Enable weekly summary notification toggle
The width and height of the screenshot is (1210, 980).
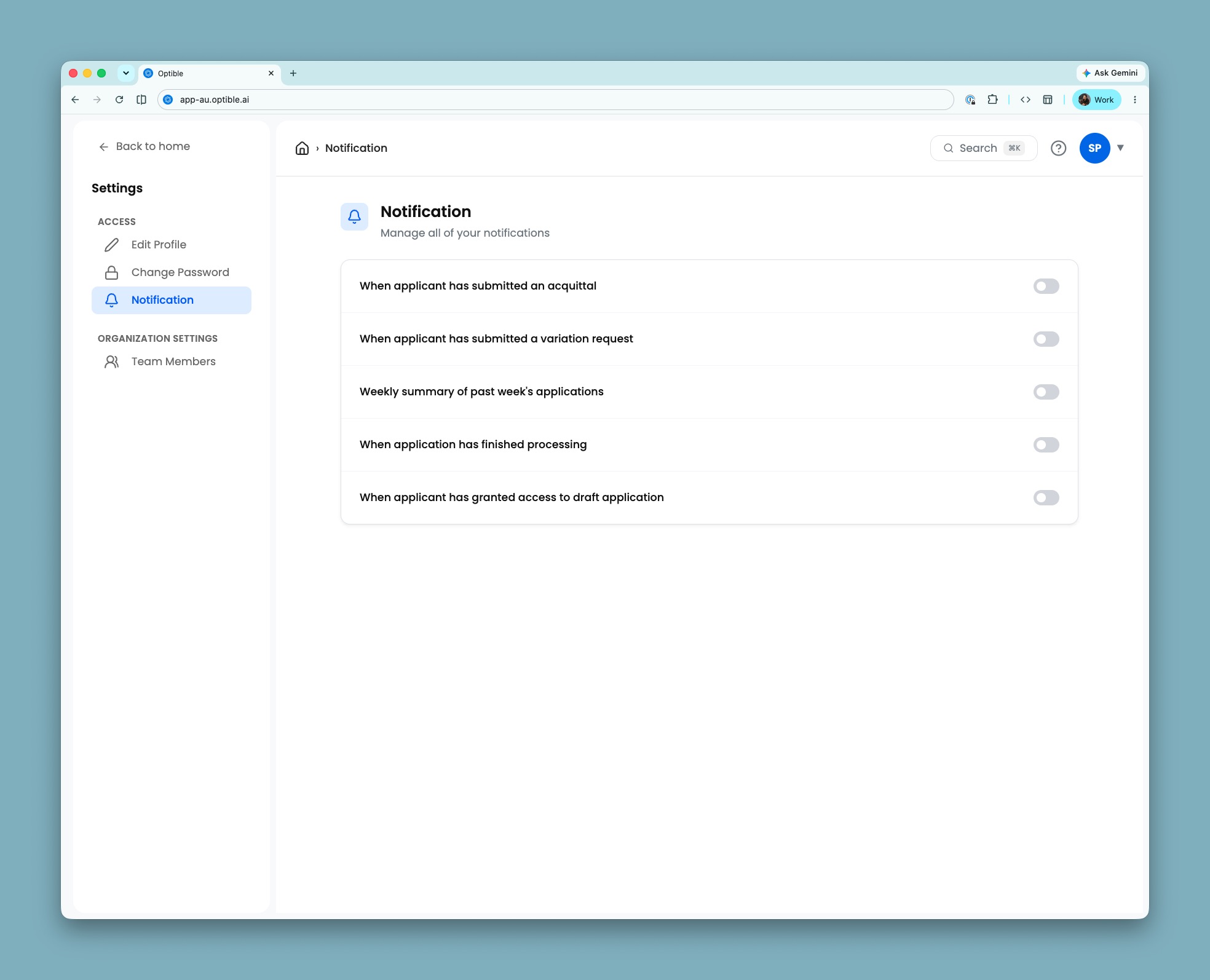pyautogui.click(x=1046, y=392)
